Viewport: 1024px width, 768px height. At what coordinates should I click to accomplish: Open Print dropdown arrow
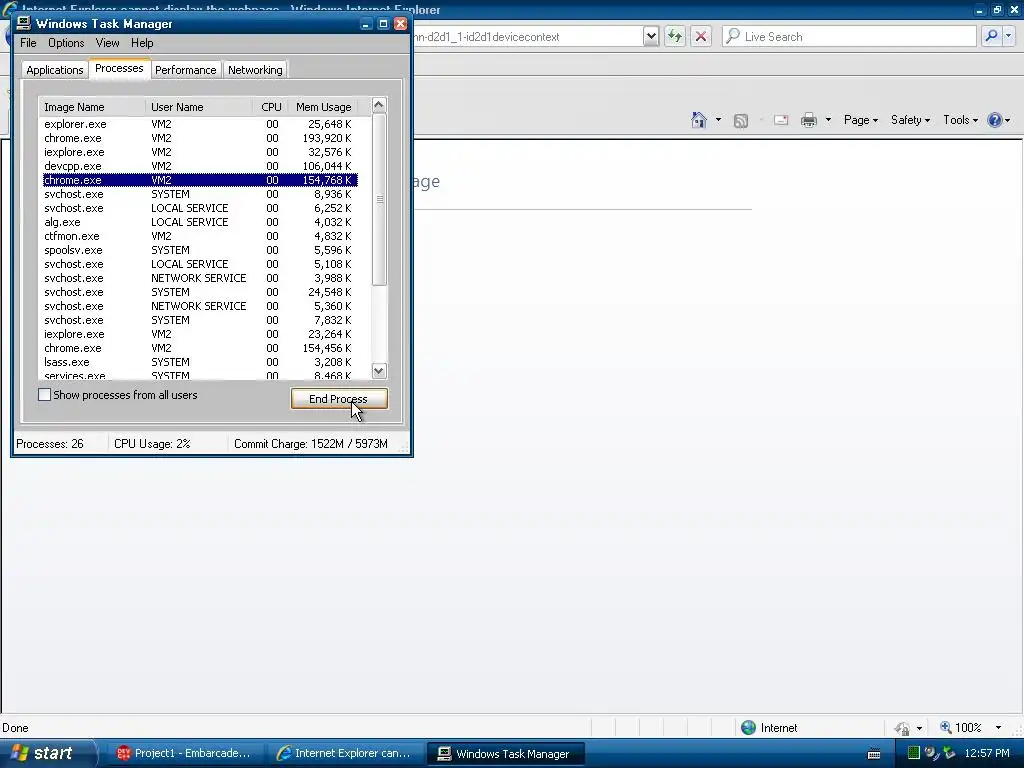(828, 120)
